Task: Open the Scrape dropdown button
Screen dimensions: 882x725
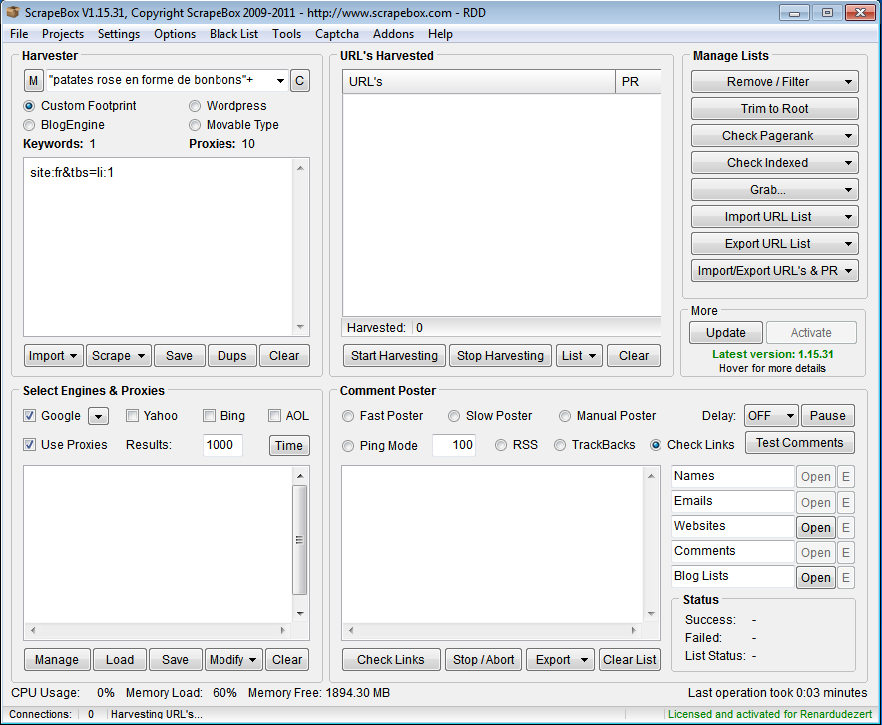Action: (119, 356)
